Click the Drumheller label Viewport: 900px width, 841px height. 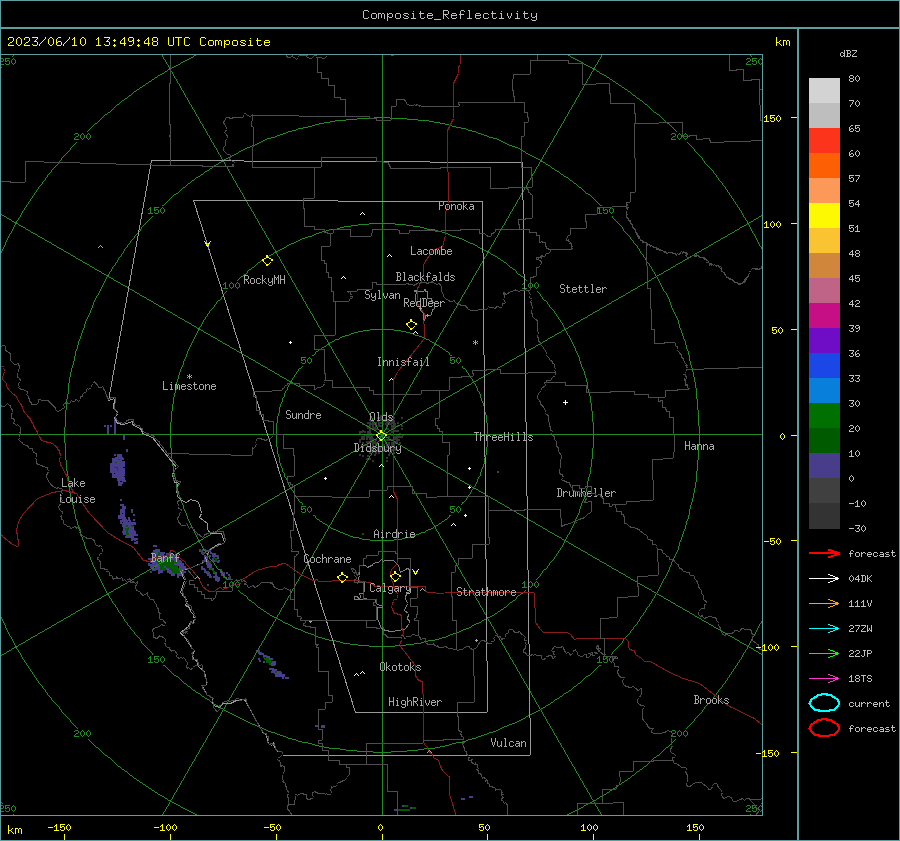coord(586,493)
